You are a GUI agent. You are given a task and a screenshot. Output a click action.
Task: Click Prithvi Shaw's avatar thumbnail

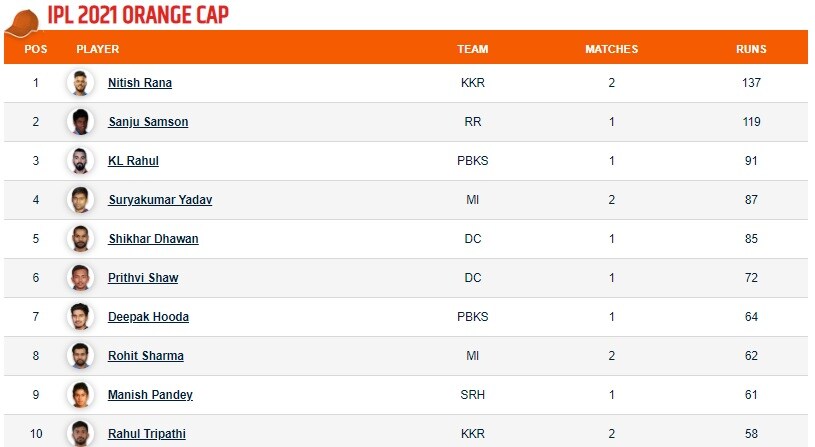click(80, 278)
